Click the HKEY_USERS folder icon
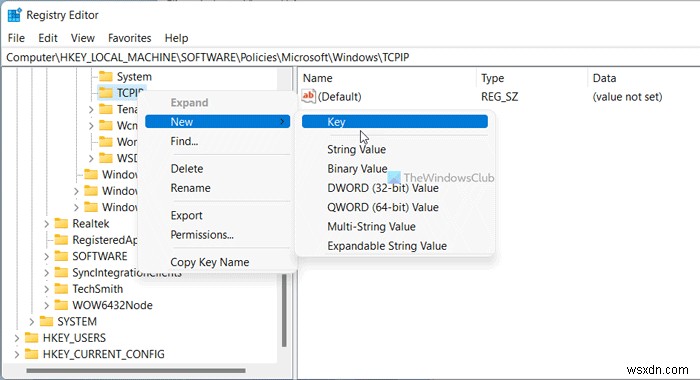700x380 pixels. click(x=32, y=338)
